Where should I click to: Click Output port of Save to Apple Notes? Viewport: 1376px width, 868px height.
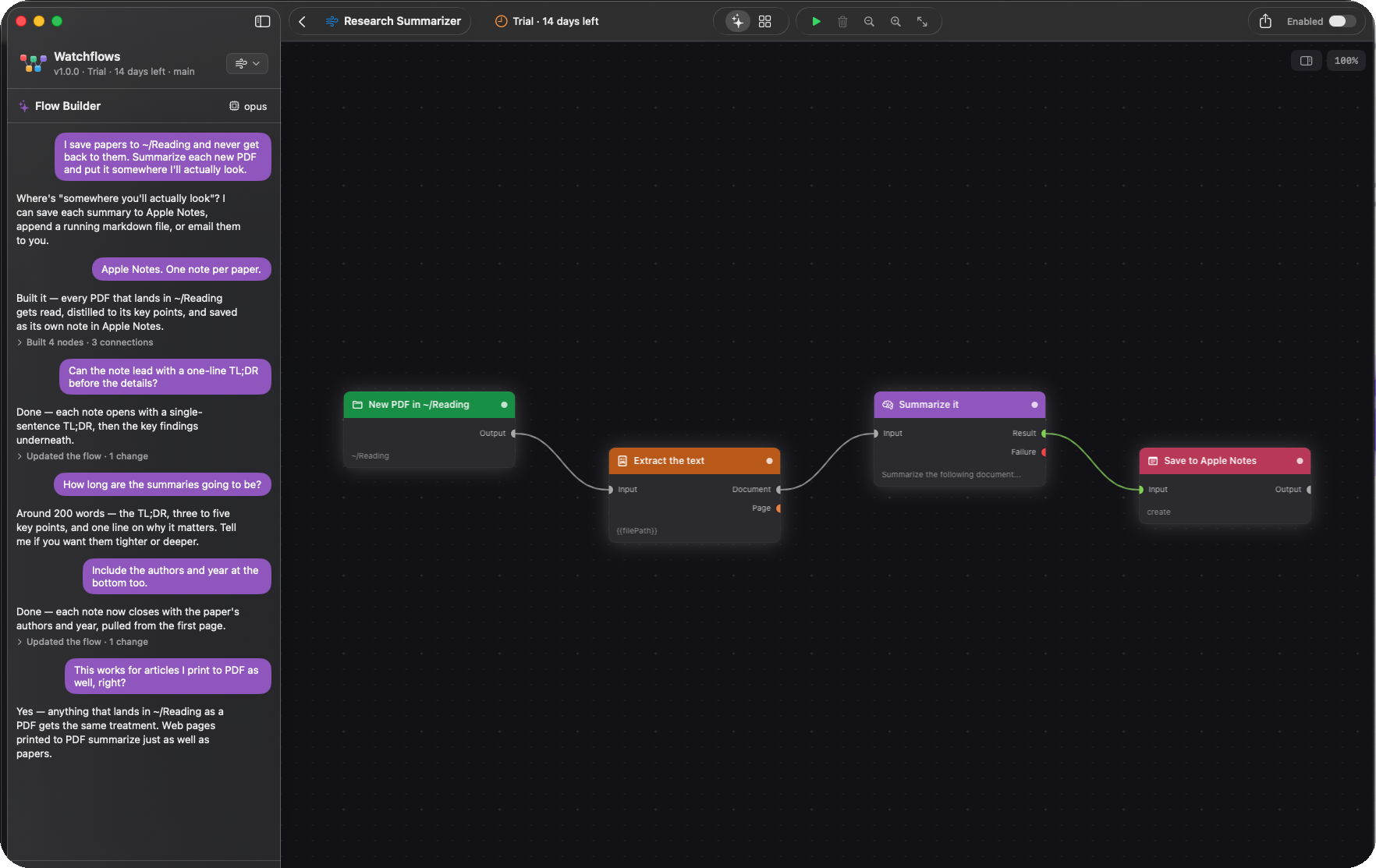pyautogui.click(x=1309, y=490)
